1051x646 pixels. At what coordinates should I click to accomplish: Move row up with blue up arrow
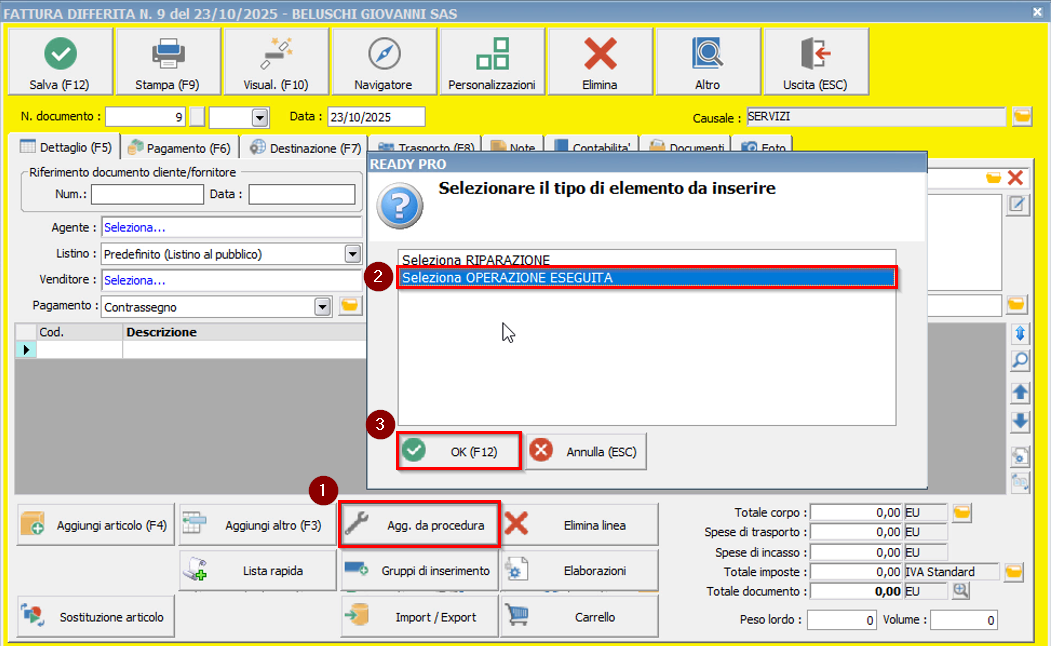coord(1020,393)
